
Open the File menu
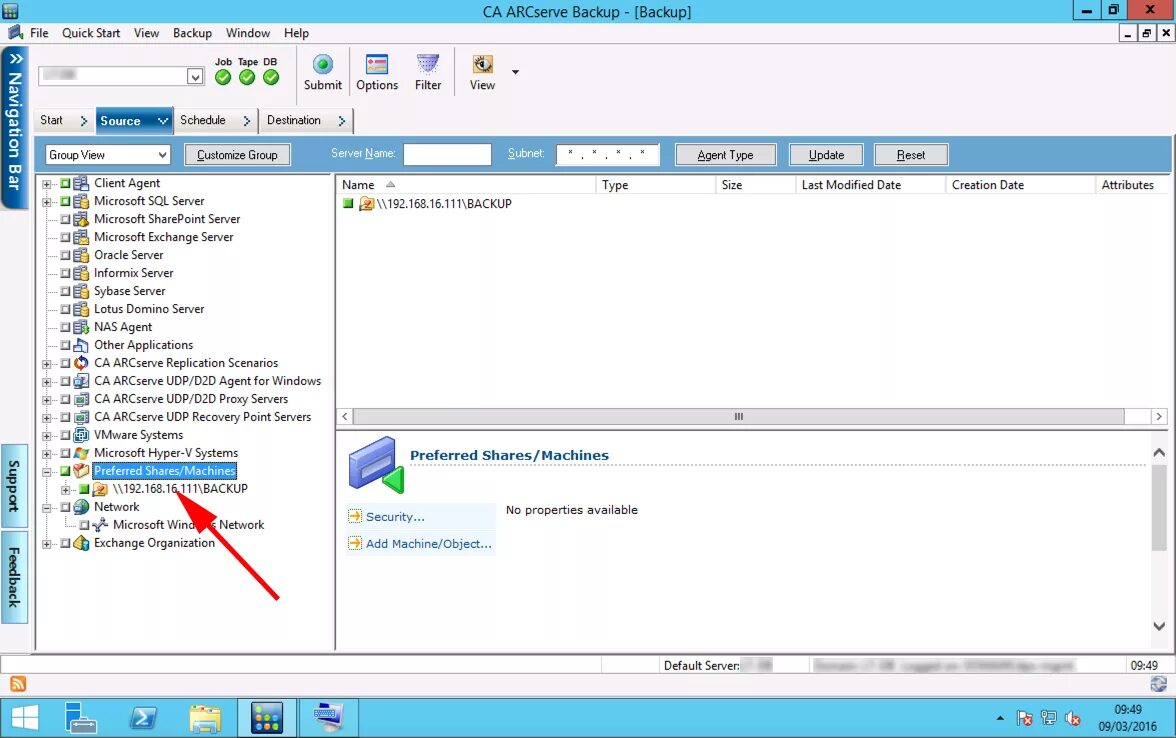[x=39, y=33]
